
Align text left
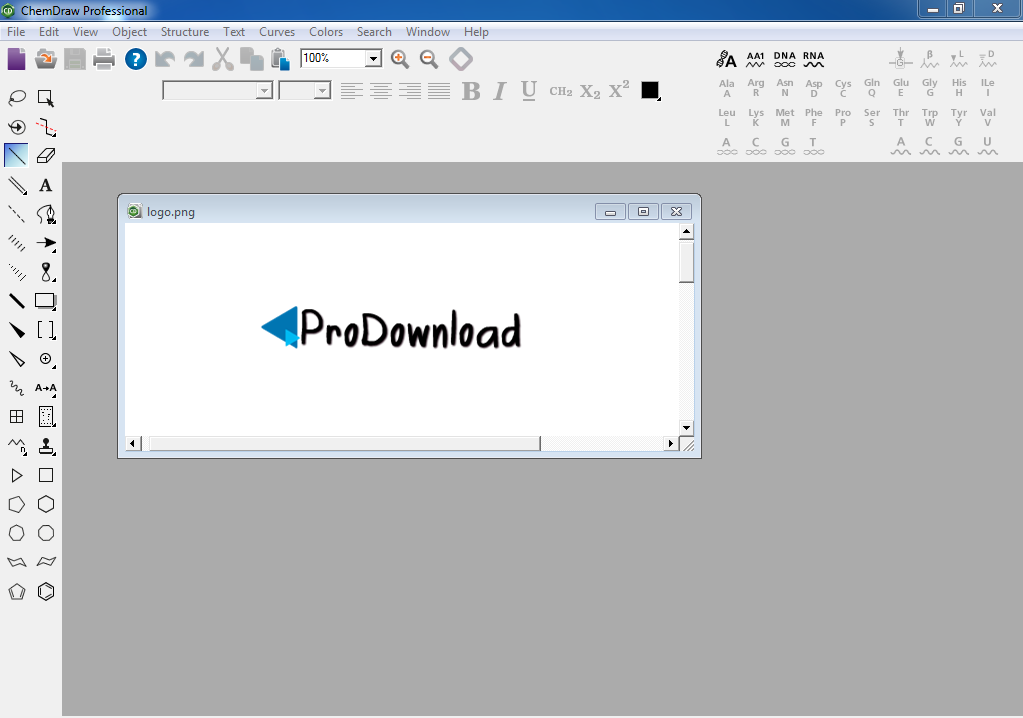tap(352, 91)
